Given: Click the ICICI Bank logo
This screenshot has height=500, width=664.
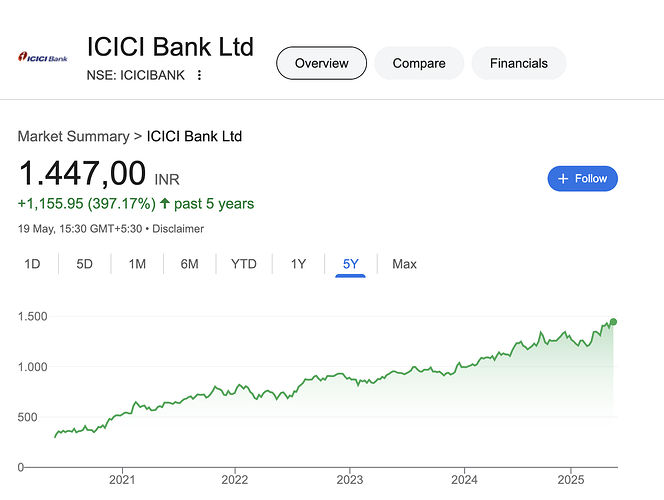Looking at the screenshot, I should (x=43, y=57).
